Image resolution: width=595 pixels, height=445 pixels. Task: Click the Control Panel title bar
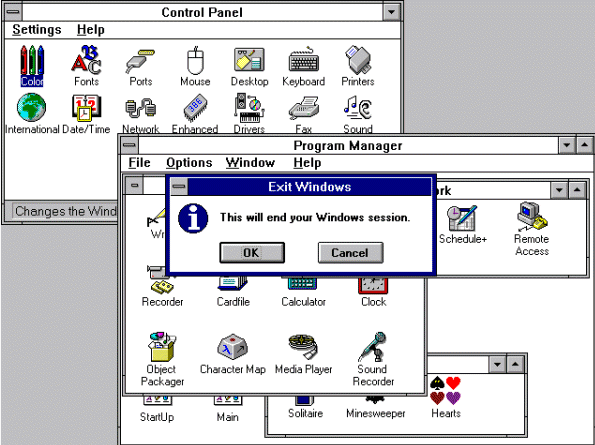pyautogui.click(x=202, y=12)
